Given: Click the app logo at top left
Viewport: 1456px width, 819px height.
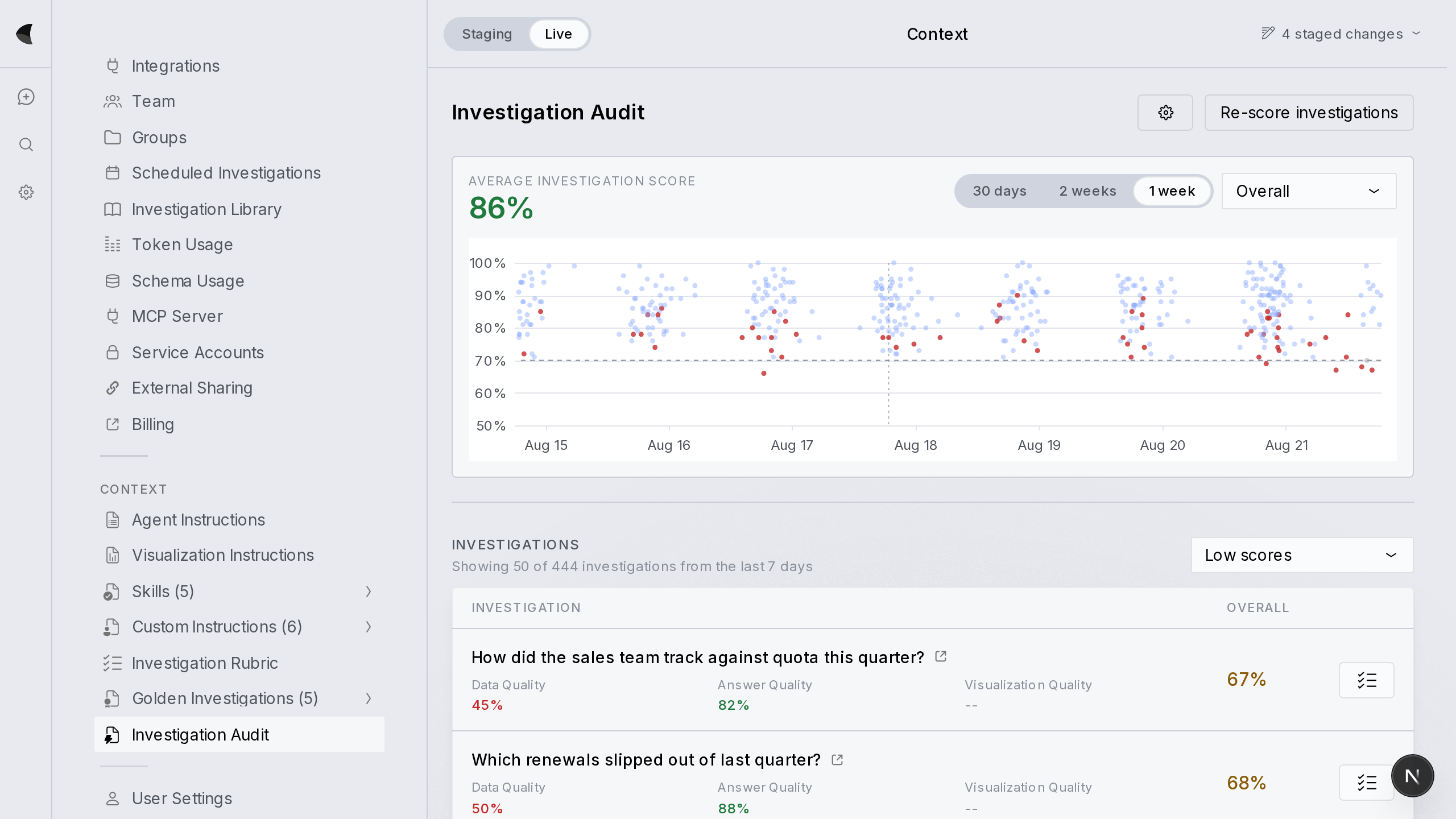Looking at the screenshot, I should tap(25, 34).
